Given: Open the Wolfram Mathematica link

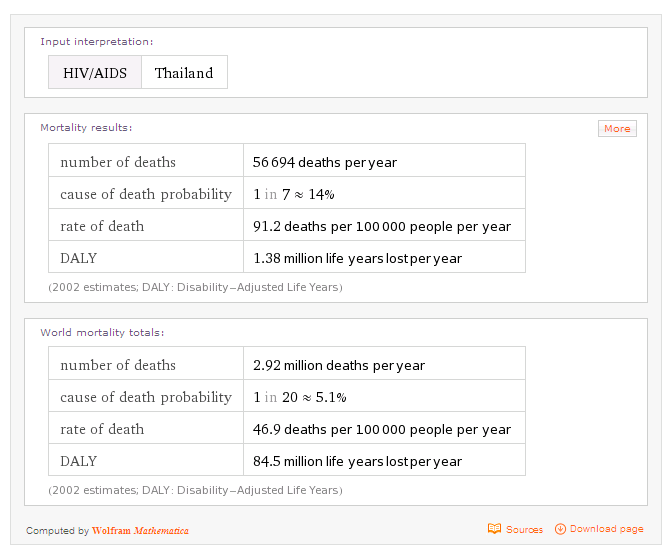Looking at the screenshot, I should click(x=140, y=531).
